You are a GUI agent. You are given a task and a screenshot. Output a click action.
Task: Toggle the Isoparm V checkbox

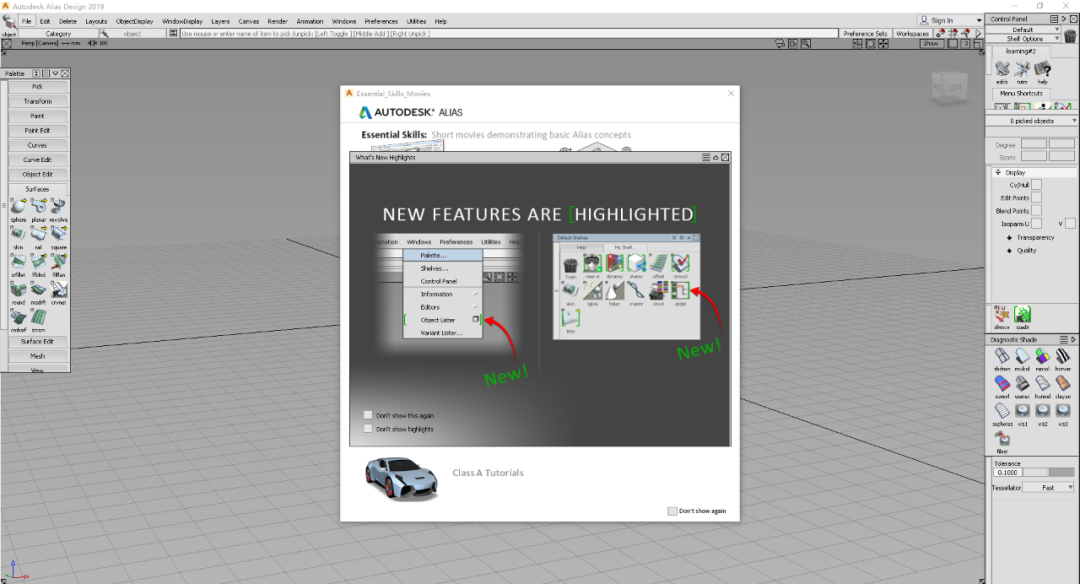(1070, 224)
